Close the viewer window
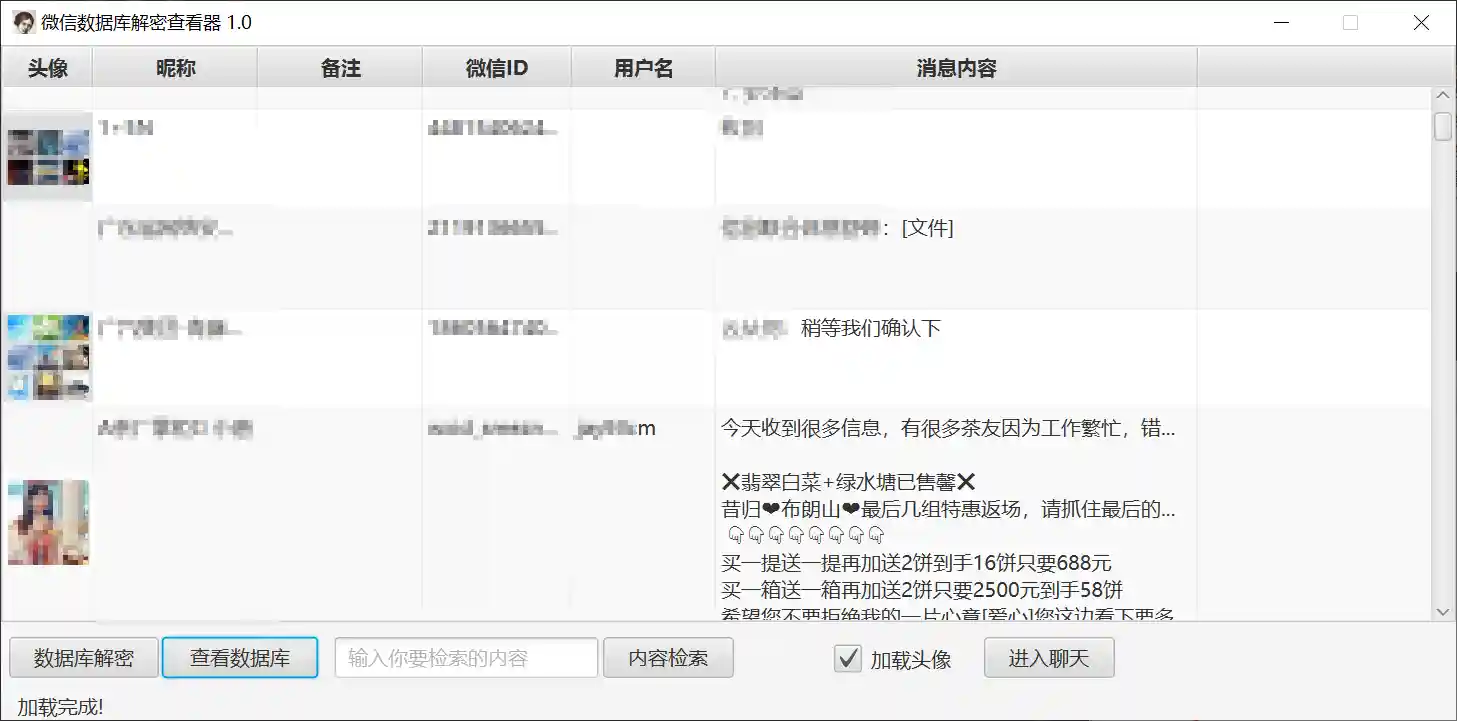Screen dimensions: 1457x721 [x=1421, y=22]
